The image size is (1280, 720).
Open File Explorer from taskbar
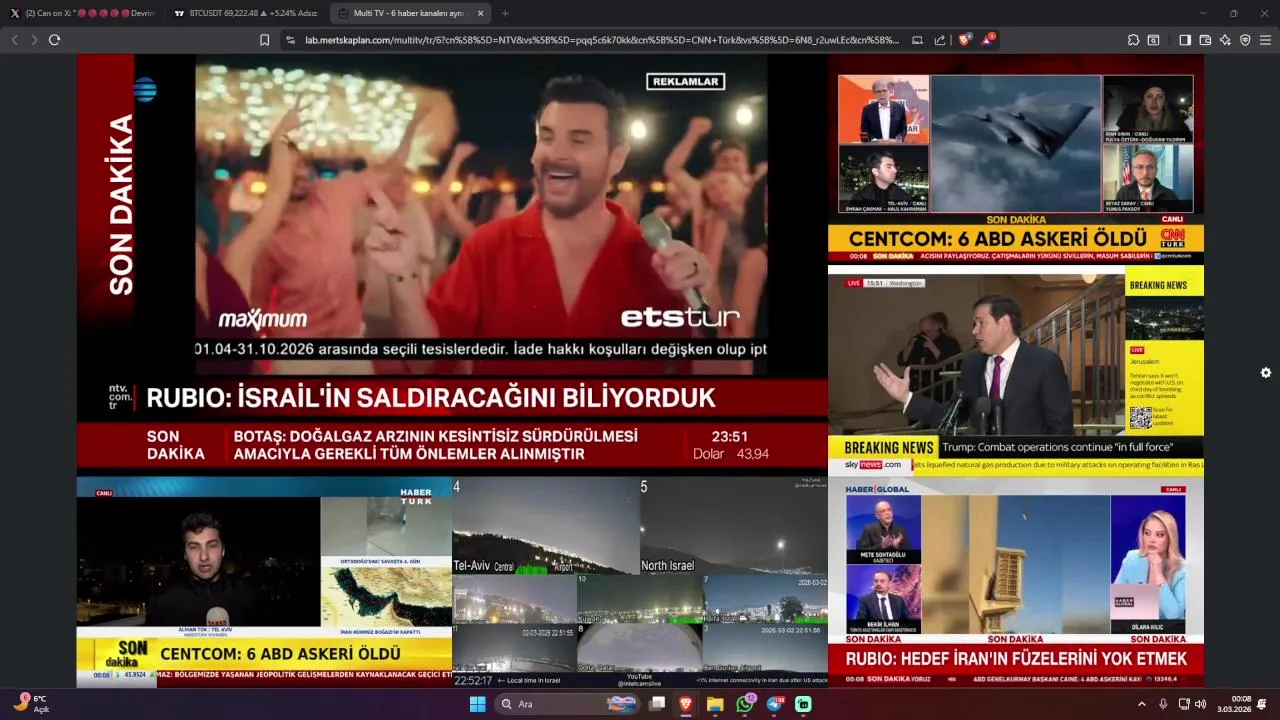coord(715,704)
